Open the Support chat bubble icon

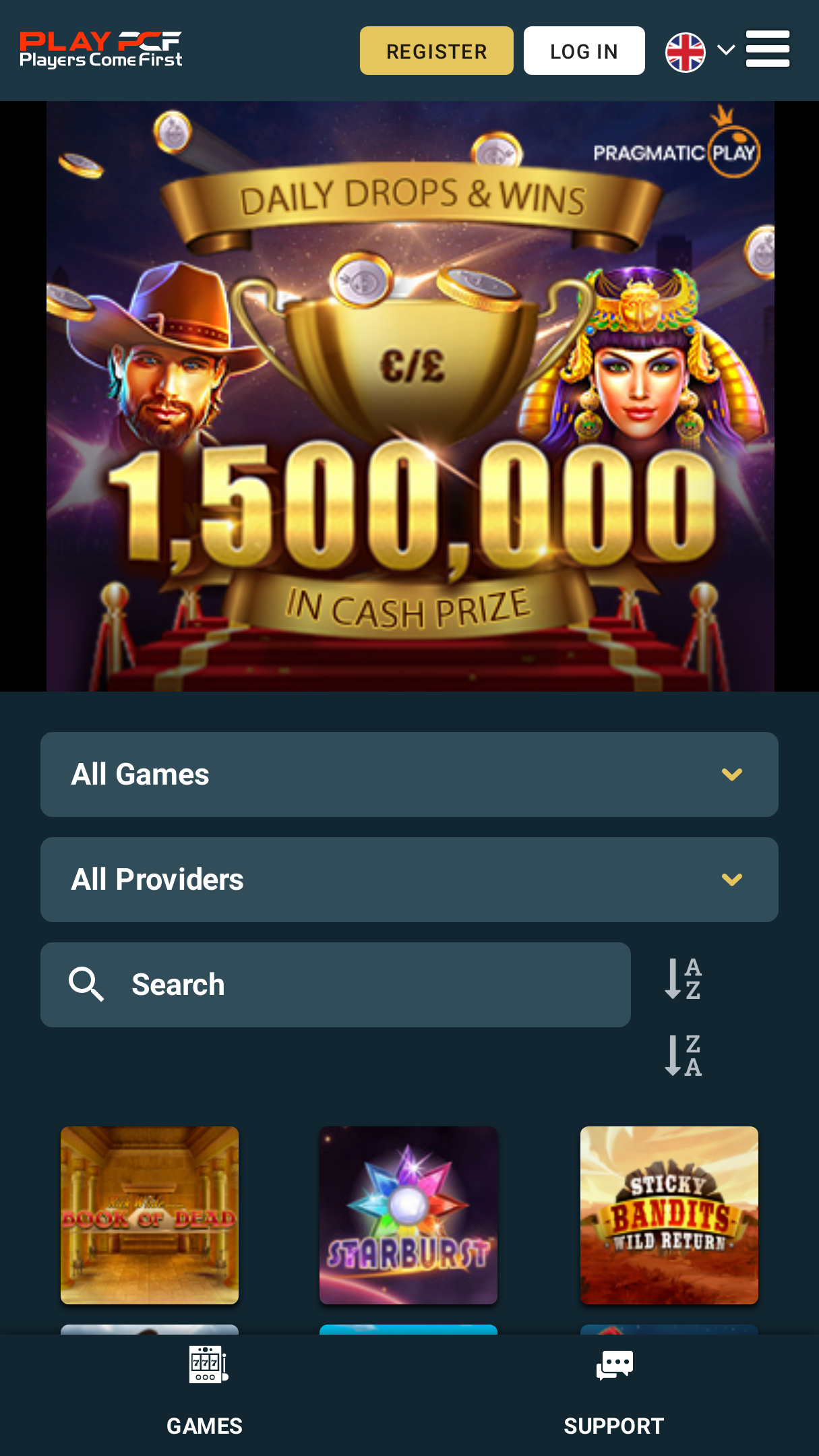click(614, 1365)
